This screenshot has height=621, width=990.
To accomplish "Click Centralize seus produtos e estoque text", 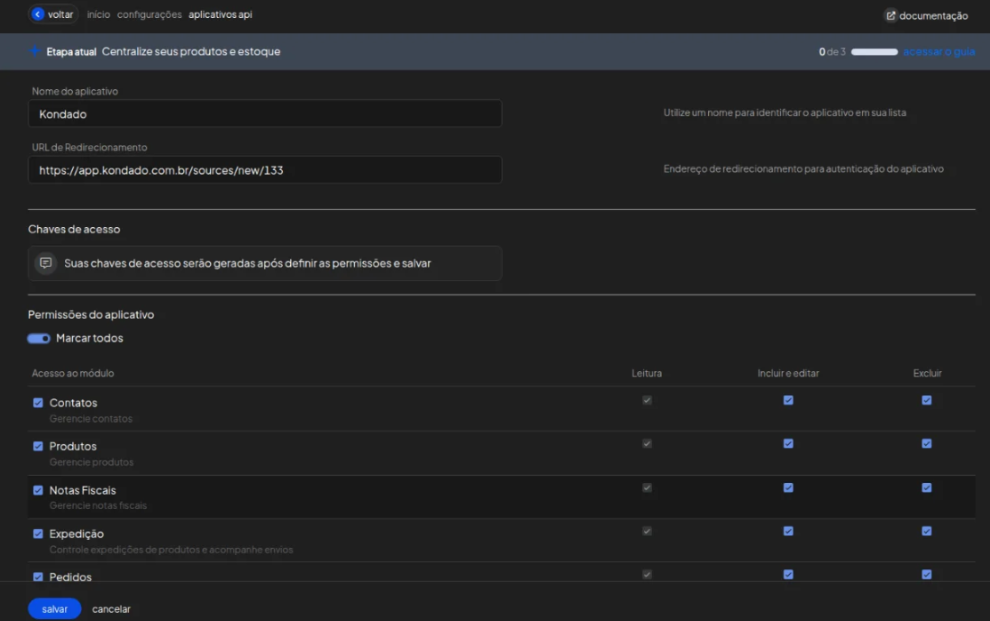I will pos(191,51).
